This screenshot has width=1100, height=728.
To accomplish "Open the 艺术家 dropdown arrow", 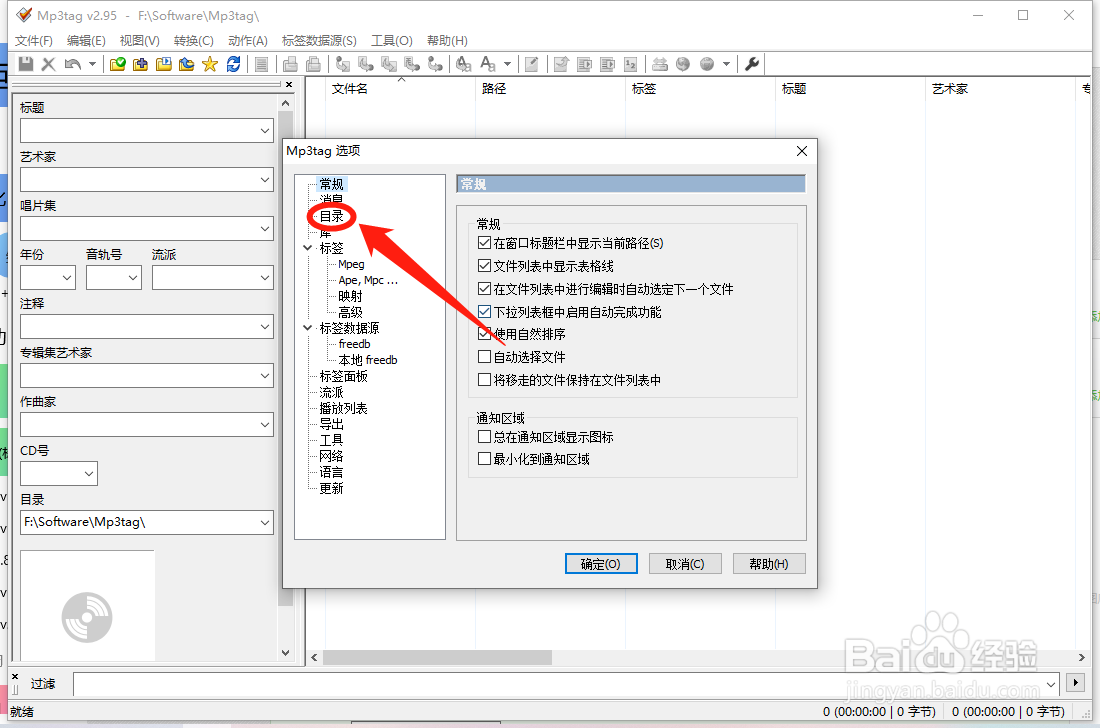I will (263, 179).
